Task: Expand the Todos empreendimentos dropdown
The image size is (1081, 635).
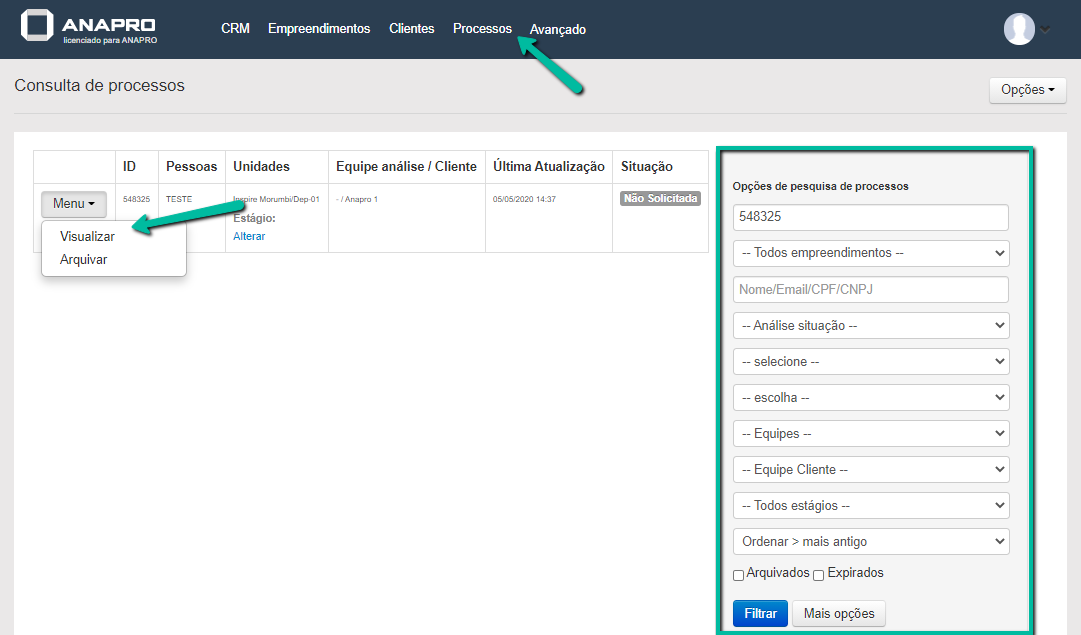Action: click(871, 254)
